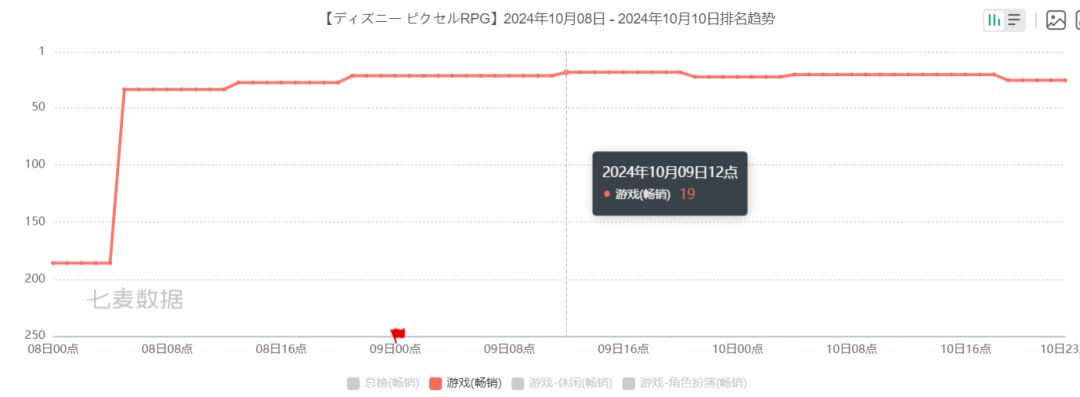Image resolution: width=1080 pixels, height=397 pixels.
Task: Click the red flag marker on axis
Action: point(398,335)
